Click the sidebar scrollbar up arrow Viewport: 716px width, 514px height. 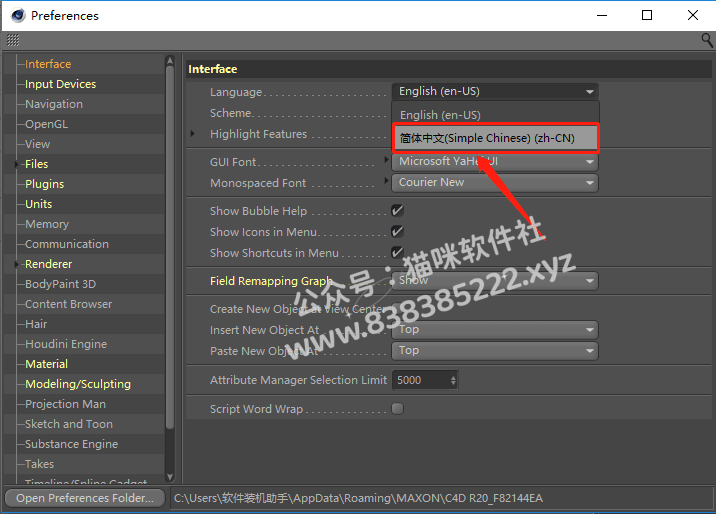tap(170, 60)
